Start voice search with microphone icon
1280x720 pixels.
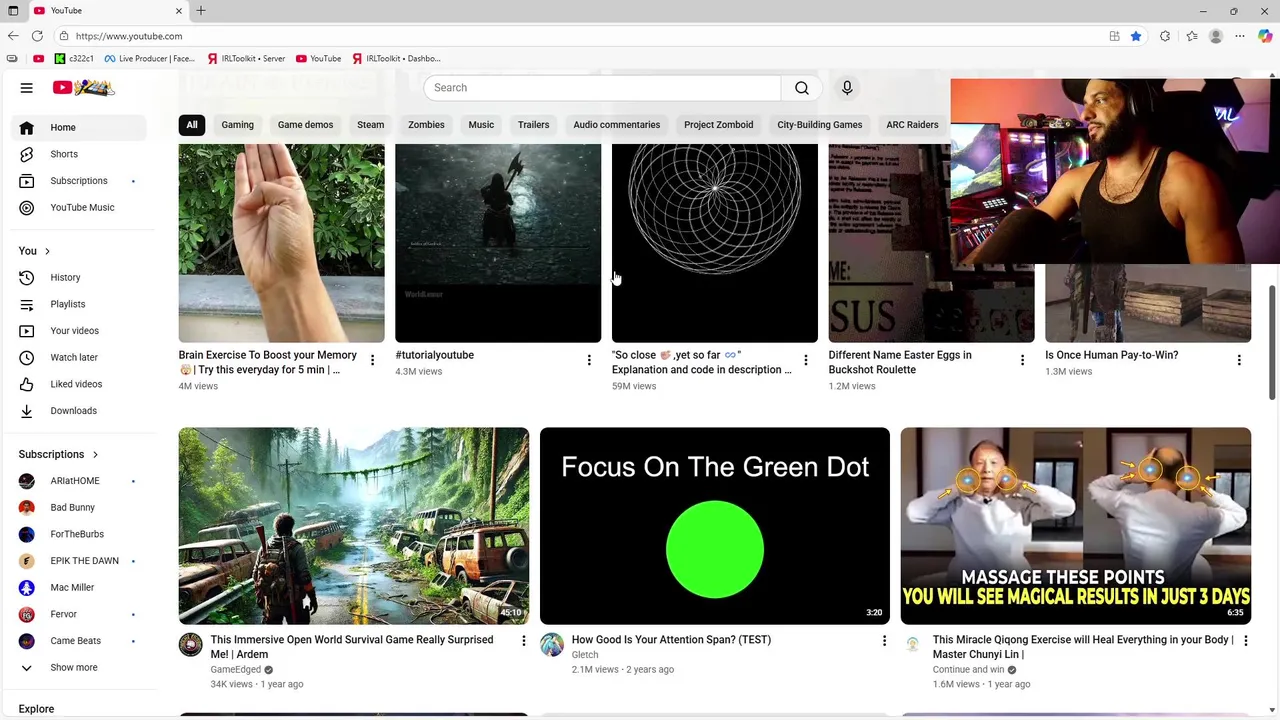[x=847, y=88]
